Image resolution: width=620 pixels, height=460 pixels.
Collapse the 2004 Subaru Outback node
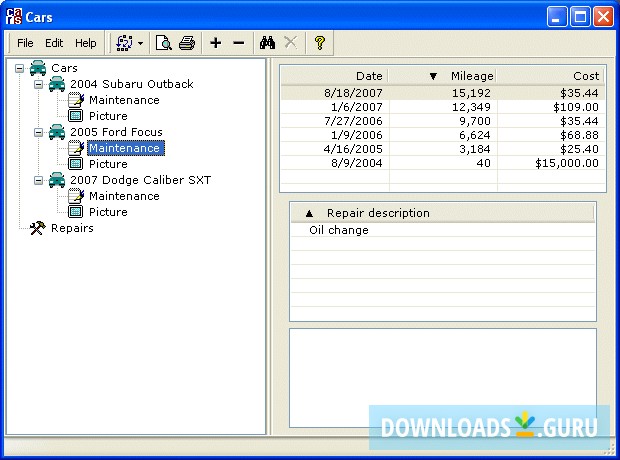(x=38, y=84)
